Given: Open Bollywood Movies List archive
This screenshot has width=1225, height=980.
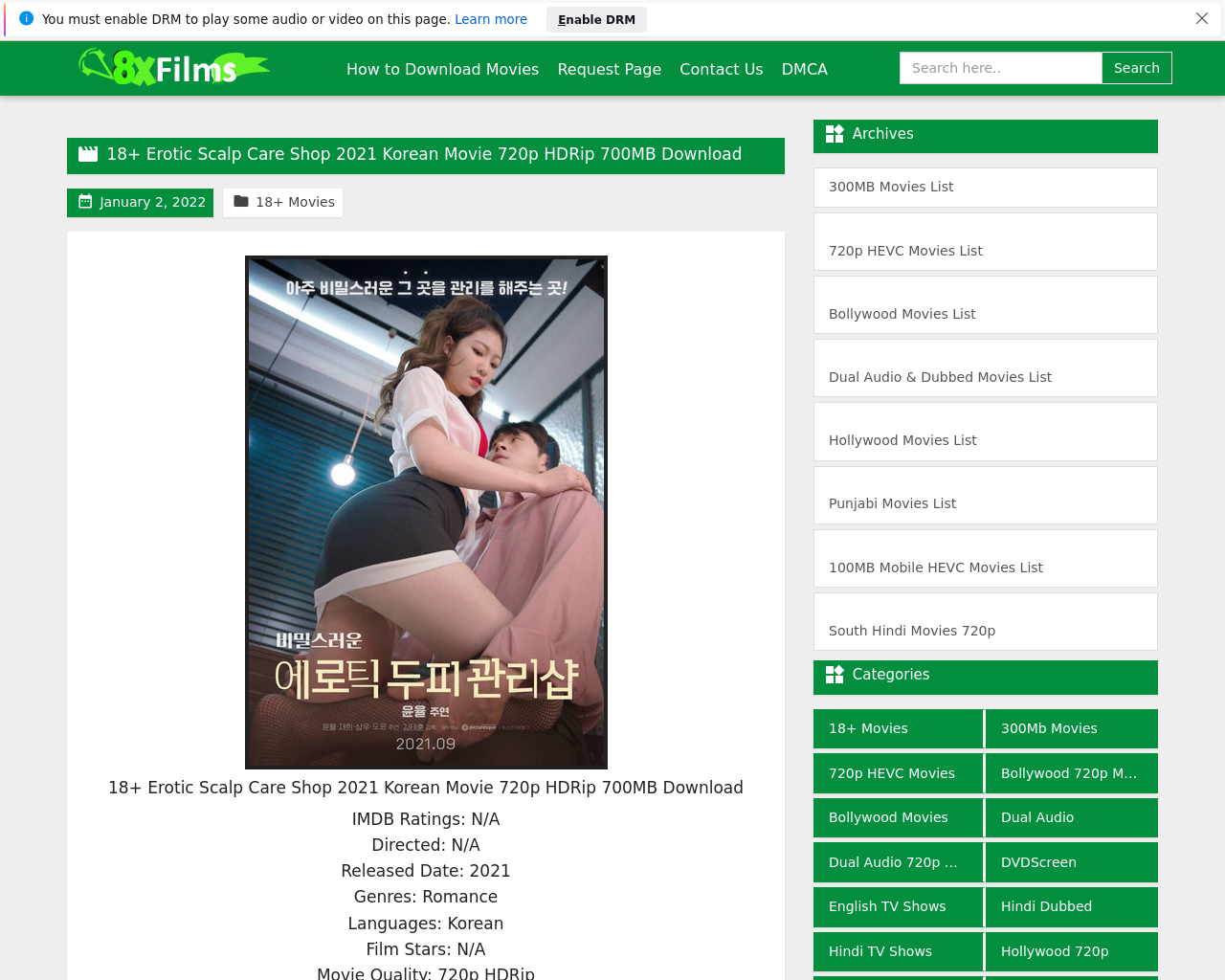Looking at the screenshot, I should 986,304.
